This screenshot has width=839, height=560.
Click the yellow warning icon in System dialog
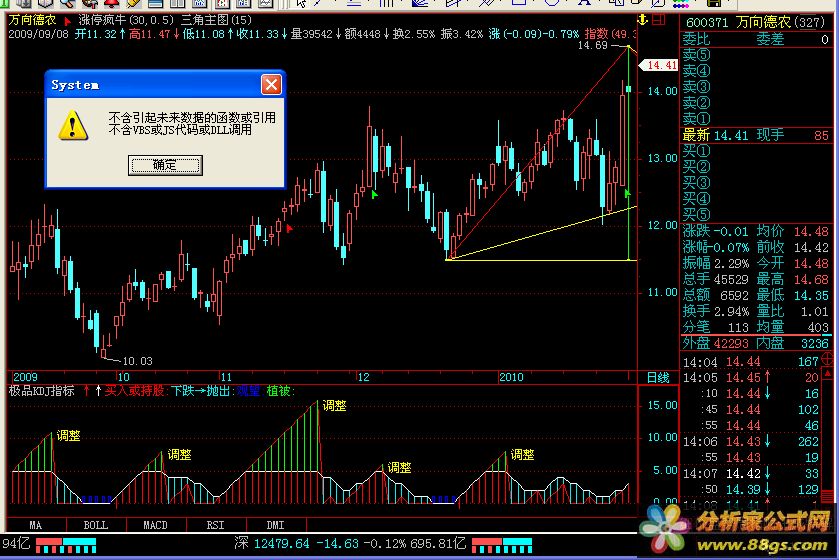click(x=70, y=124)
